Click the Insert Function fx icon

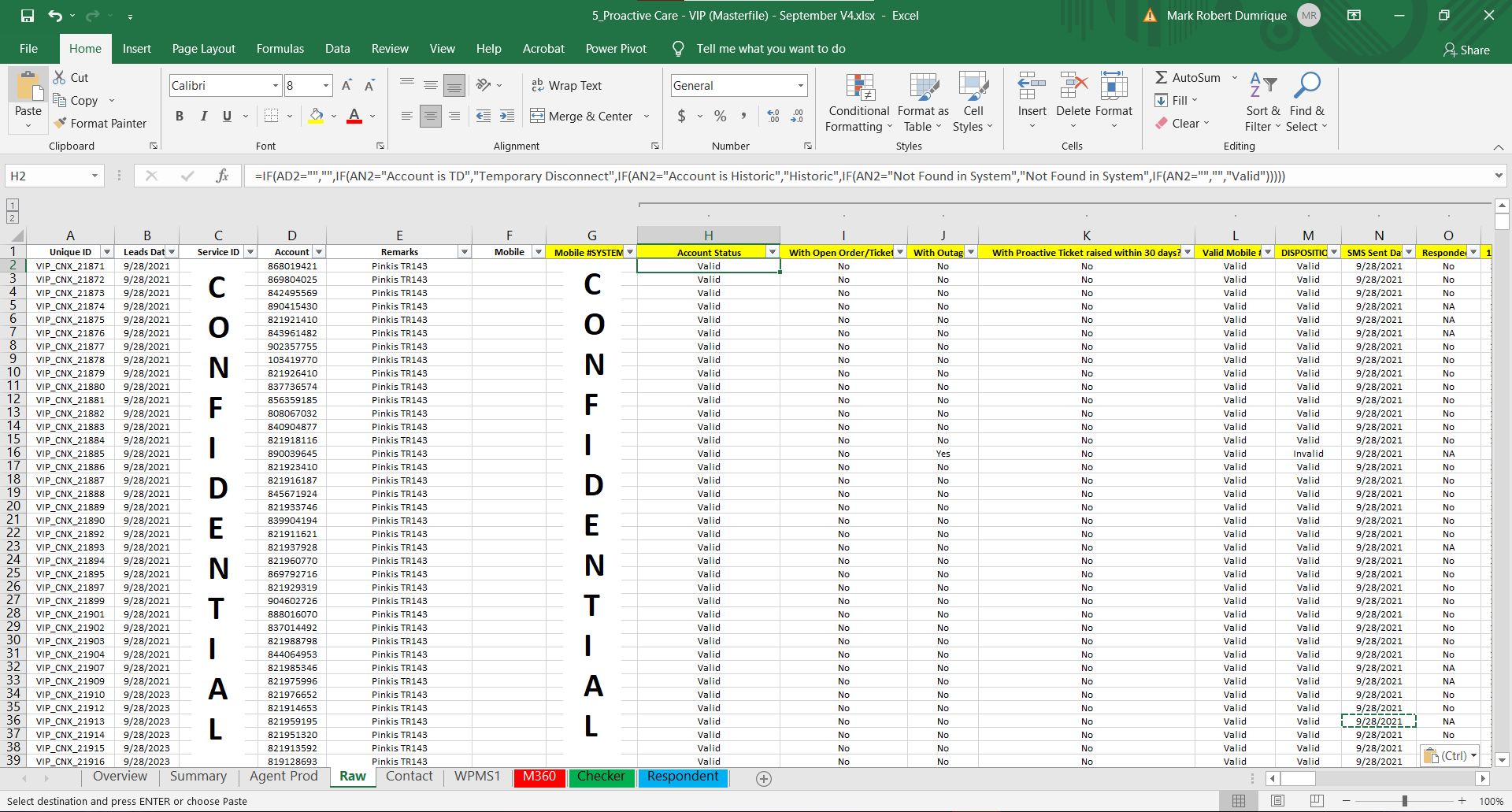tap(223, 176)
